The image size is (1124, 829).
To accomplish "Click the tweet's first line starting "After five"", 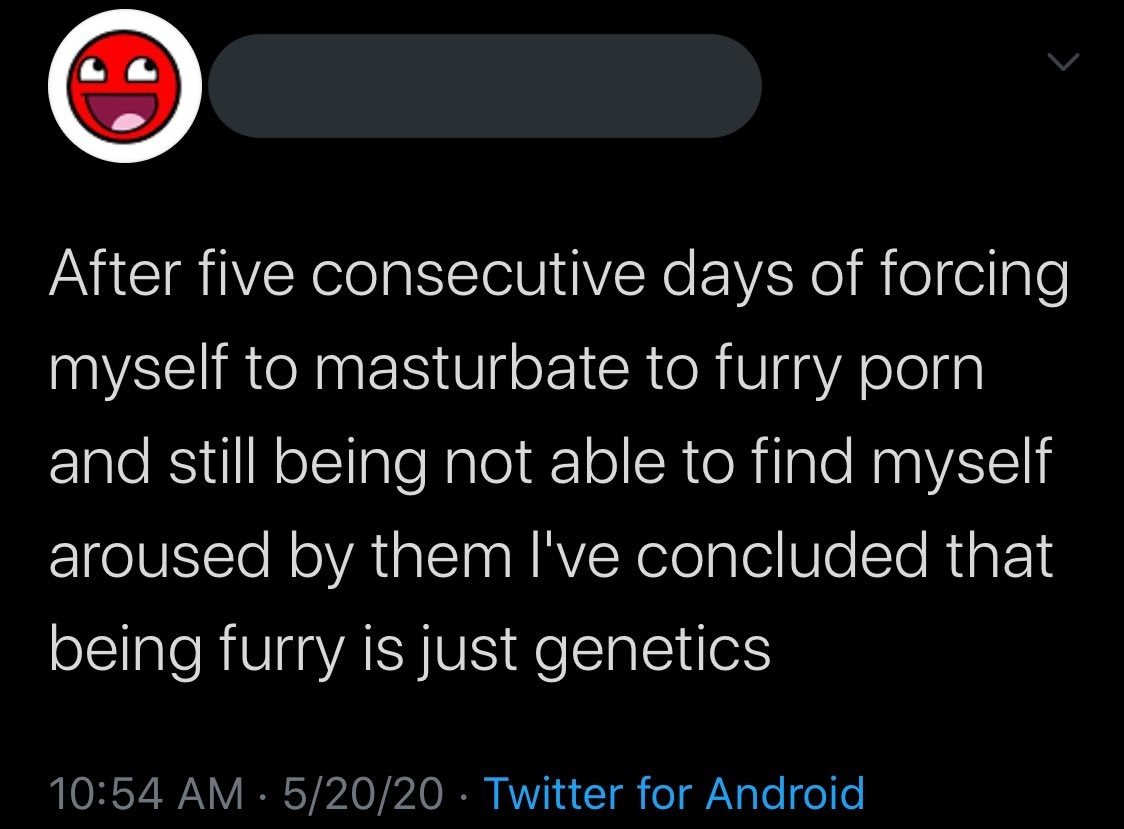I will click(558, 276).
